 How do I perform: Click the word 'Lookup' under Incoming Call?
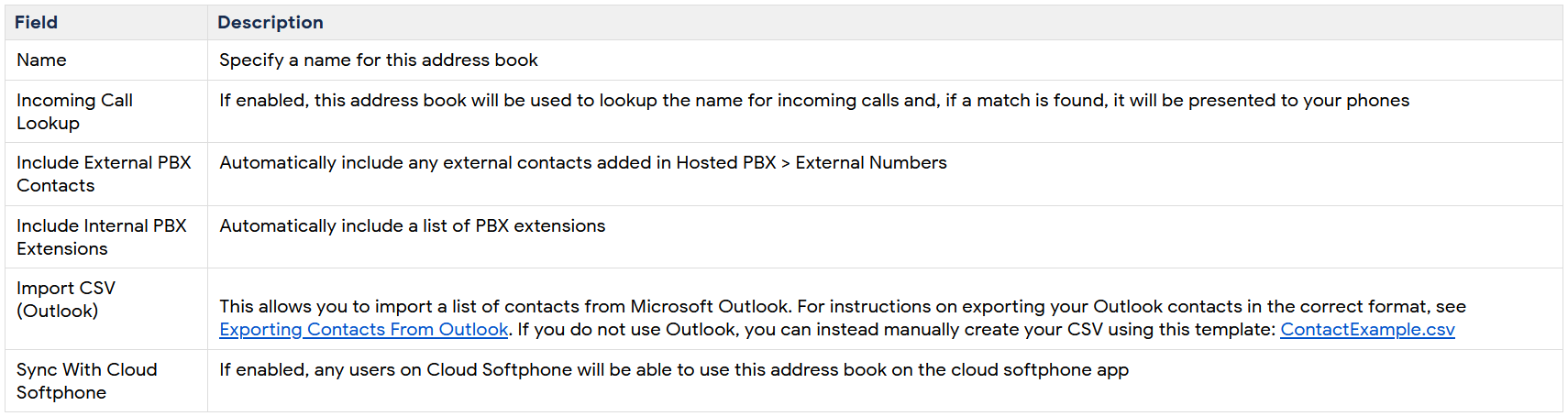pos(48,124)
